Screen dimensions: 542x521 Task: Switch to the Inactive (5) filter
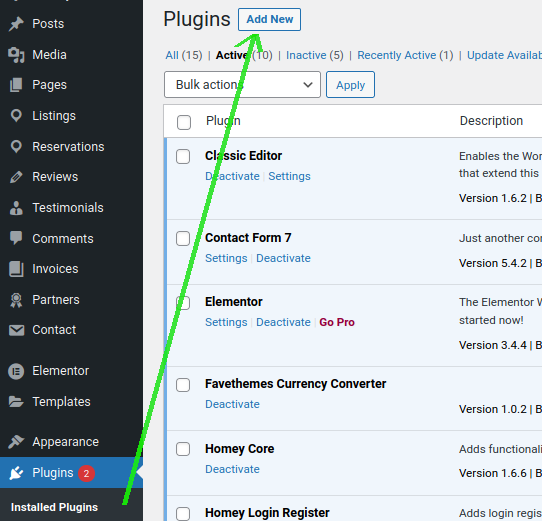click(x=315, y=55)
